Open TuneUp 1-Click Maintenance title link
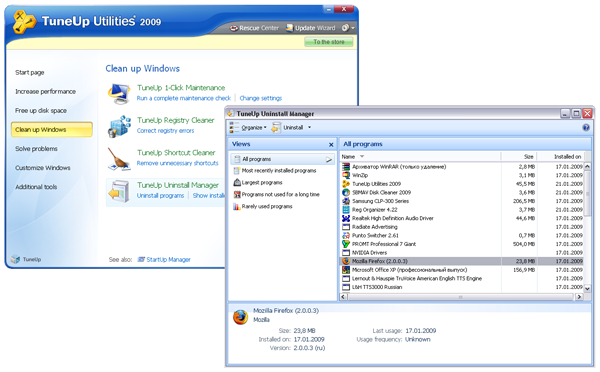600x372 pixels. pos(181,88)
